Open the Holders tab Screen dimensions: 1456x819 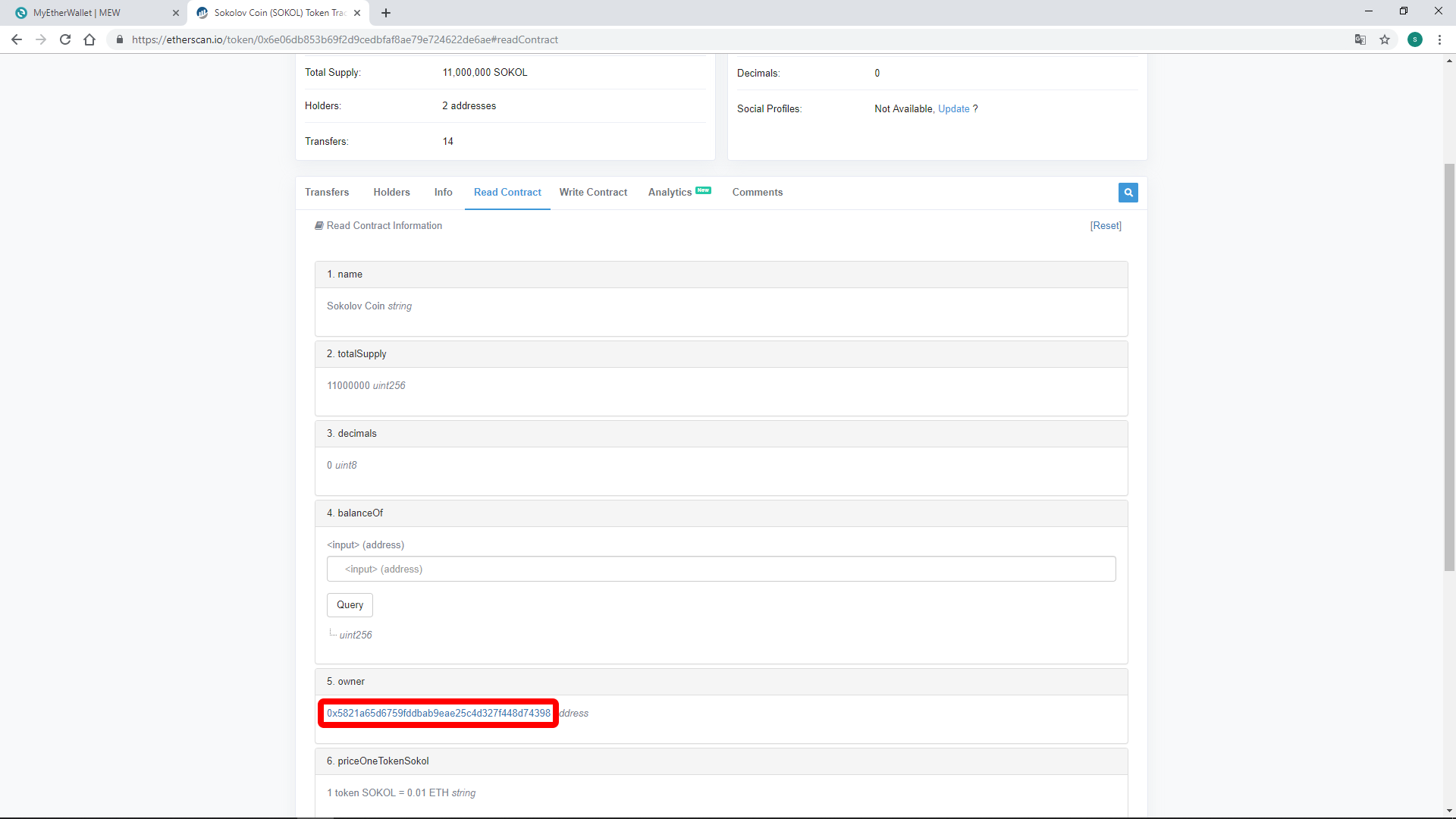coord(391,193)
